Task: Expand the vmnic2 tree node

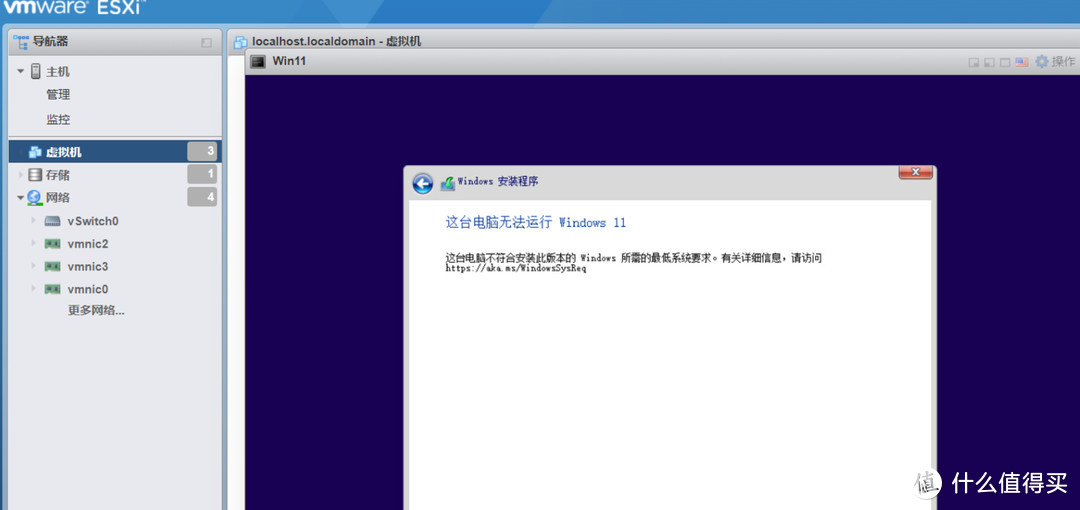Action: 33,243
